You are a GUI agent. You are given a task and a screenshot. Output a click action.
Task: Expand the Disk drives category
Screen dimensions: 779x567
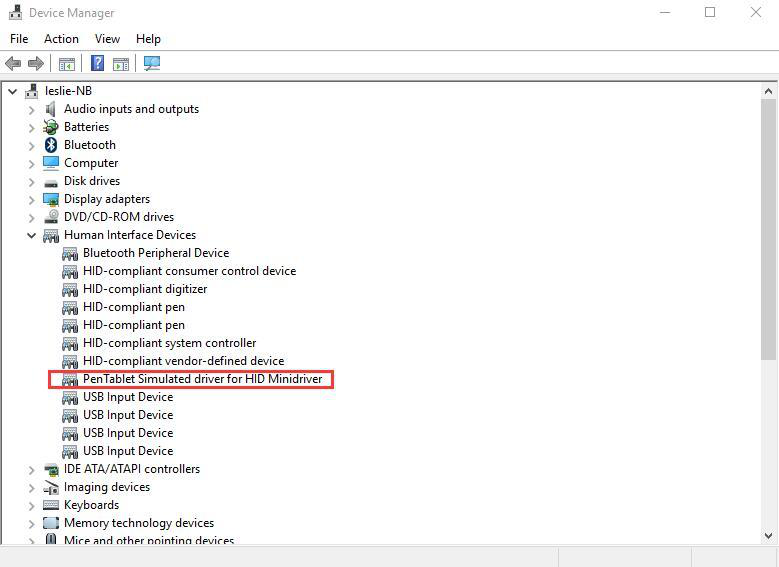pyautogui.click(x=32, y=181)
